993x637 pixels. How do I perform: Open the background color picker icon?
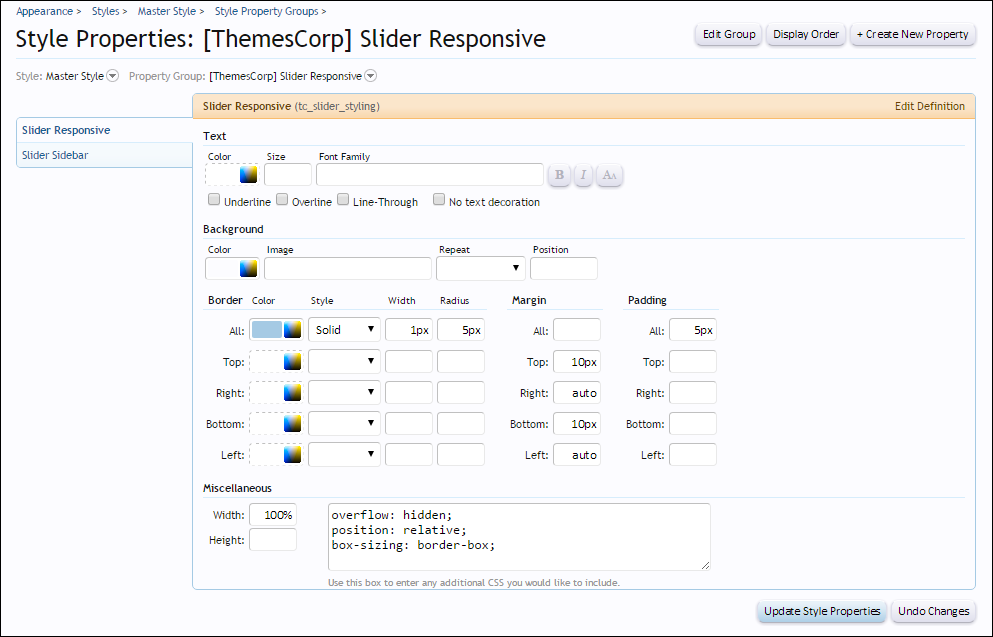coord(248,268)
